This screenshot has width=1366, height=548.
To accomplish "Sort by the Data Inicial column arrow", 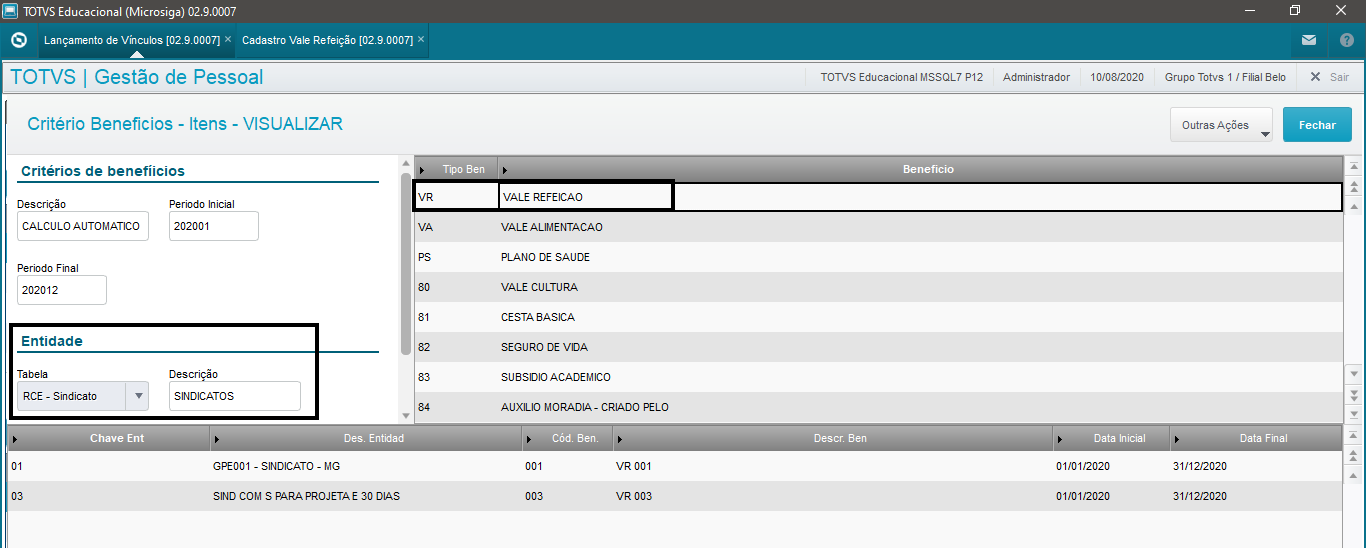I will click(1059, 439).
